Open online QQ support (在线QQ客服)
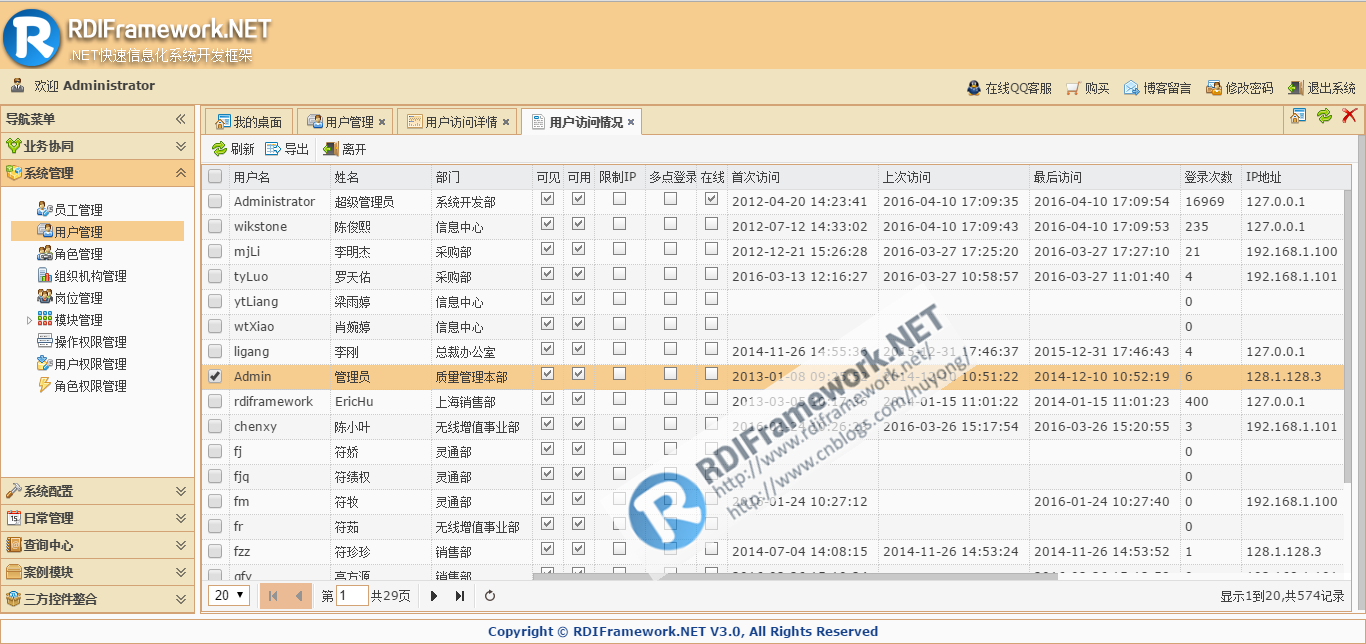 coord(1009,88)
